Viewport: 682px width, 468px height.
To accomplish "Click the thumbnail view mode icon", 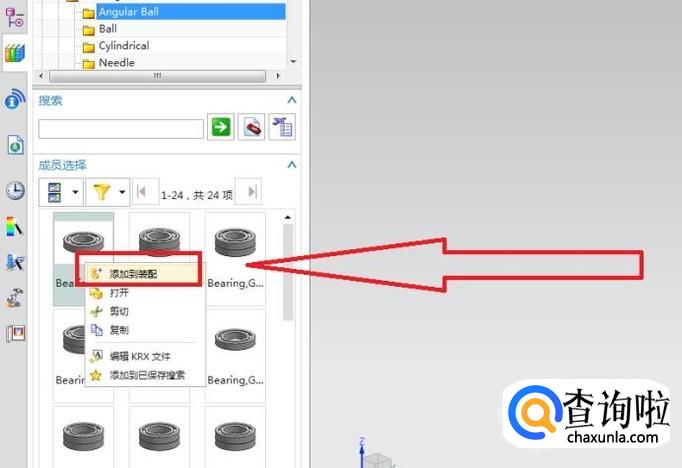I will pyautogui.click(x=55, y=192).
